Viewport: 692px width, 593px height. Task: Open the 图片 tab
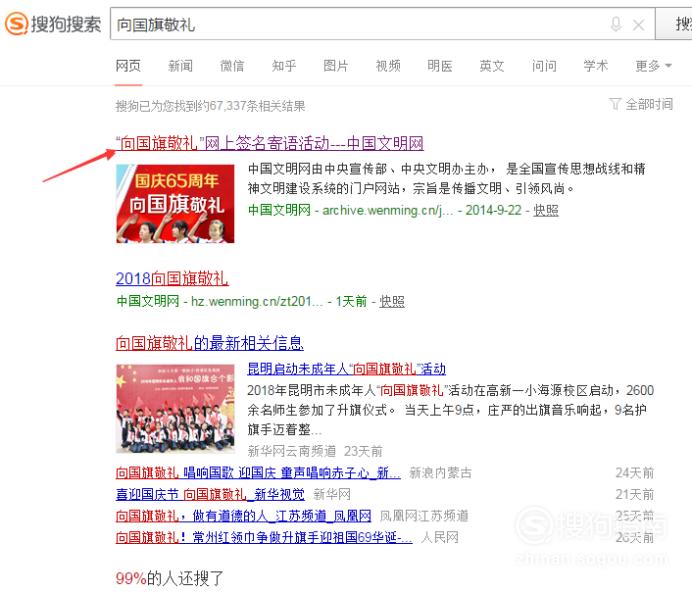[x=336, y=66]
